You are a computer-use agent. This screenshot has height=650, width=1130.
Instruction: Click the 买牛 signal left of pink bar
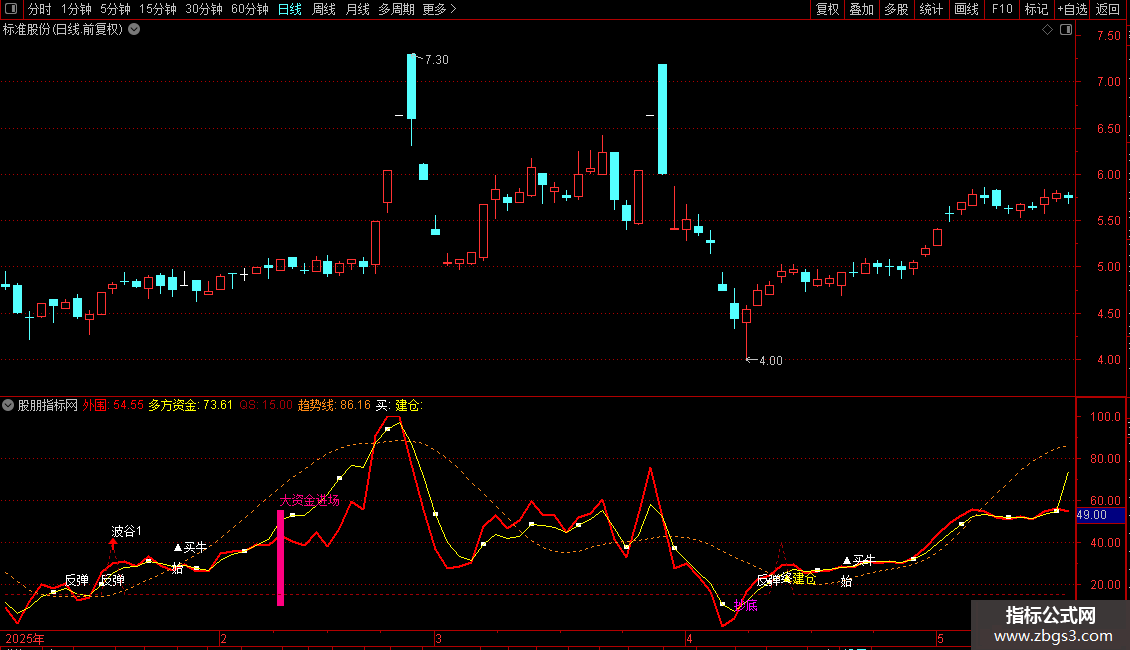[191, 548]
